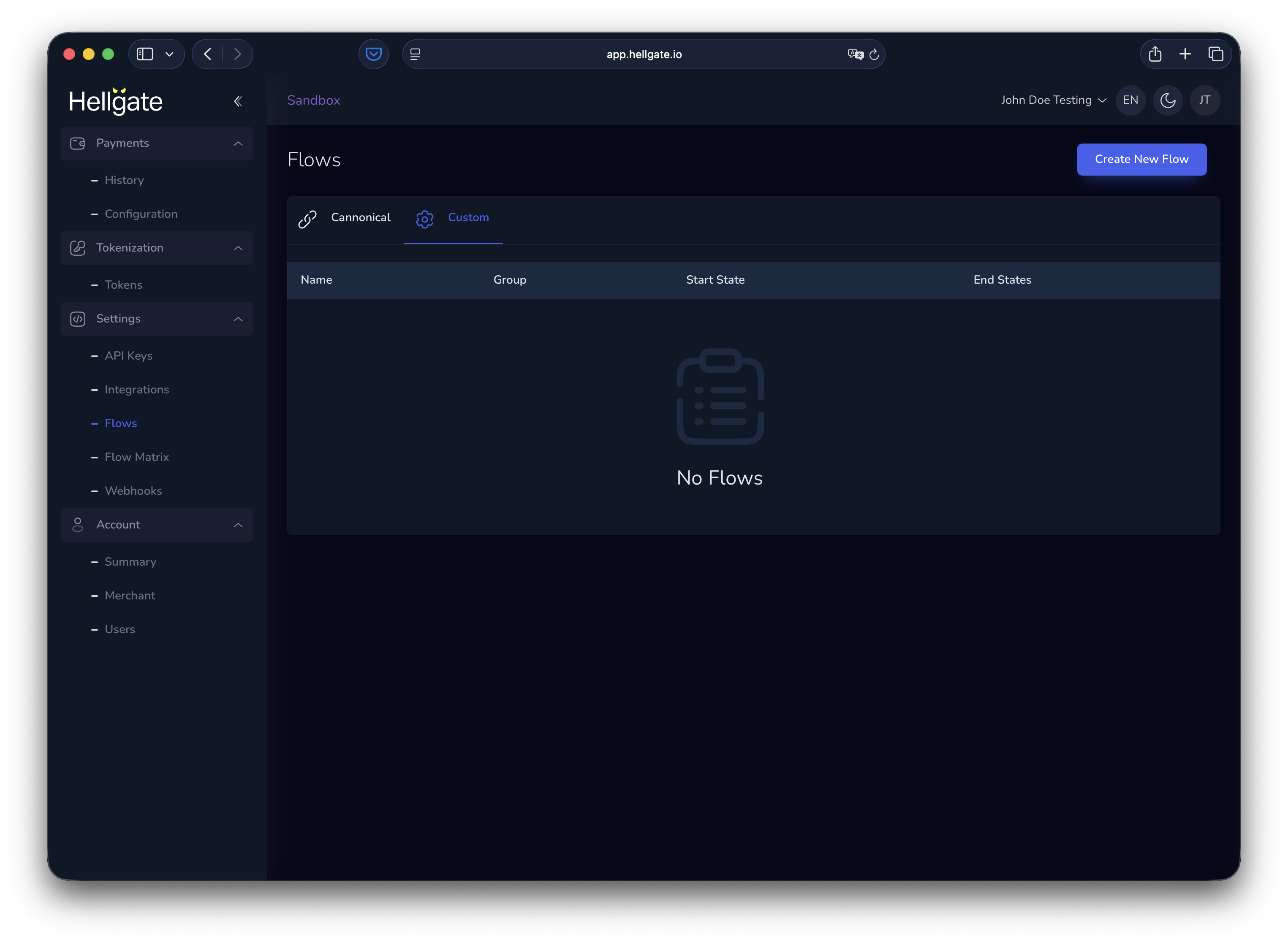Collapse the Settings section chevron
This screenshot has width=1288, height=943.
[238, 319]
